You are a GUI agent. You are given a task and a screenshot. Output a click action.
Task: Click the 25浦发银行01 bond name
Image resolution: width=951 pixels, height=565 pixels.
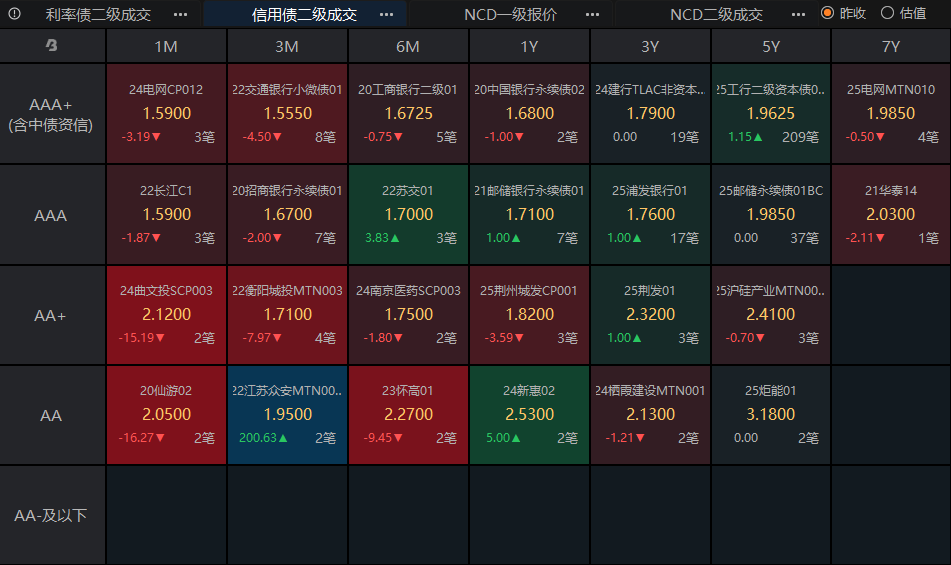pos(650,190)
